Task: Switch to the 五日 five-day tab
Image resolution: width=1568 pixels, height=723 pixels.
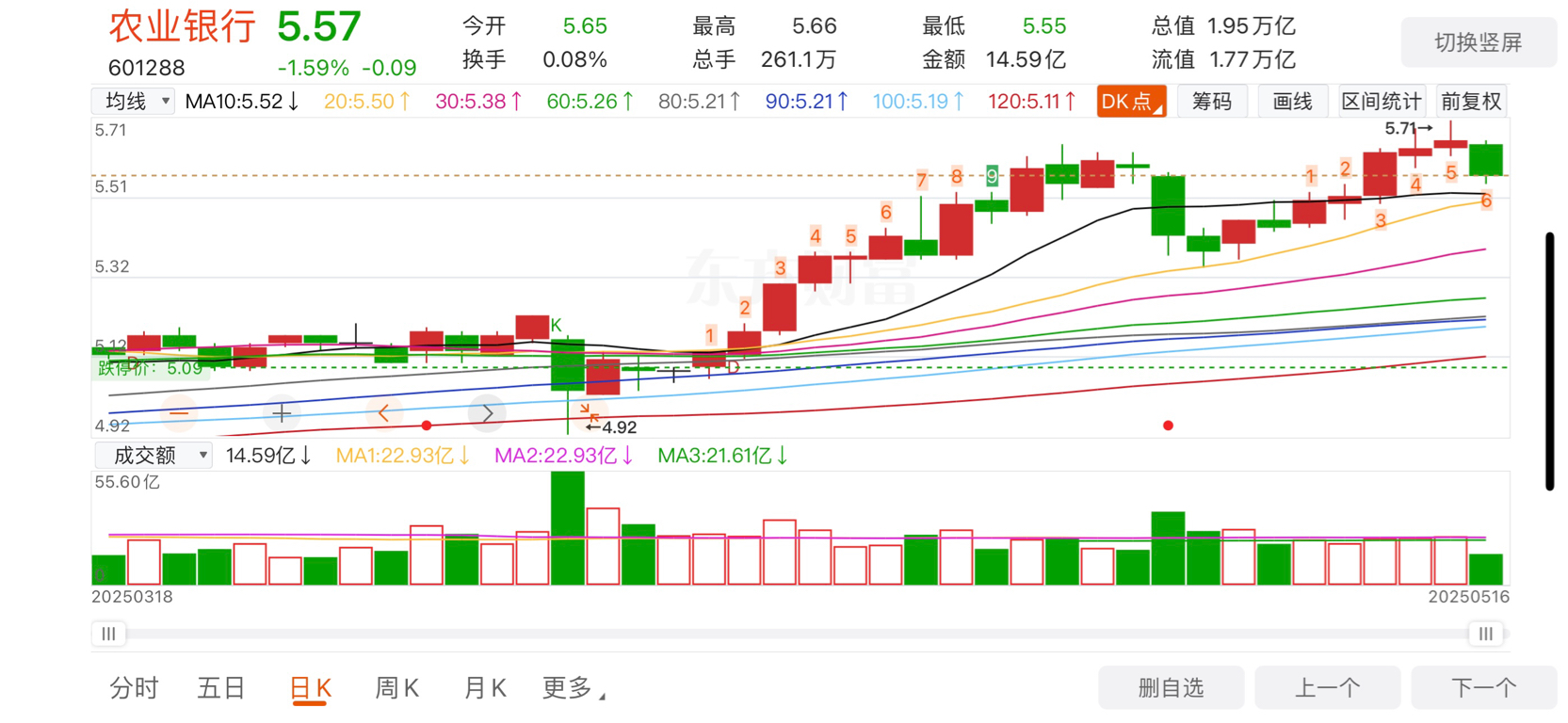Action: [221, 688]
